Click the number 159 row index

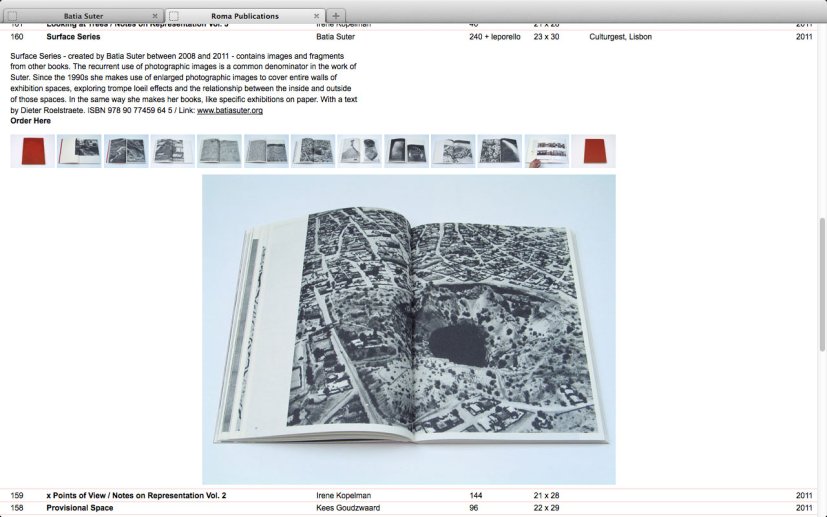coord(17,495)
